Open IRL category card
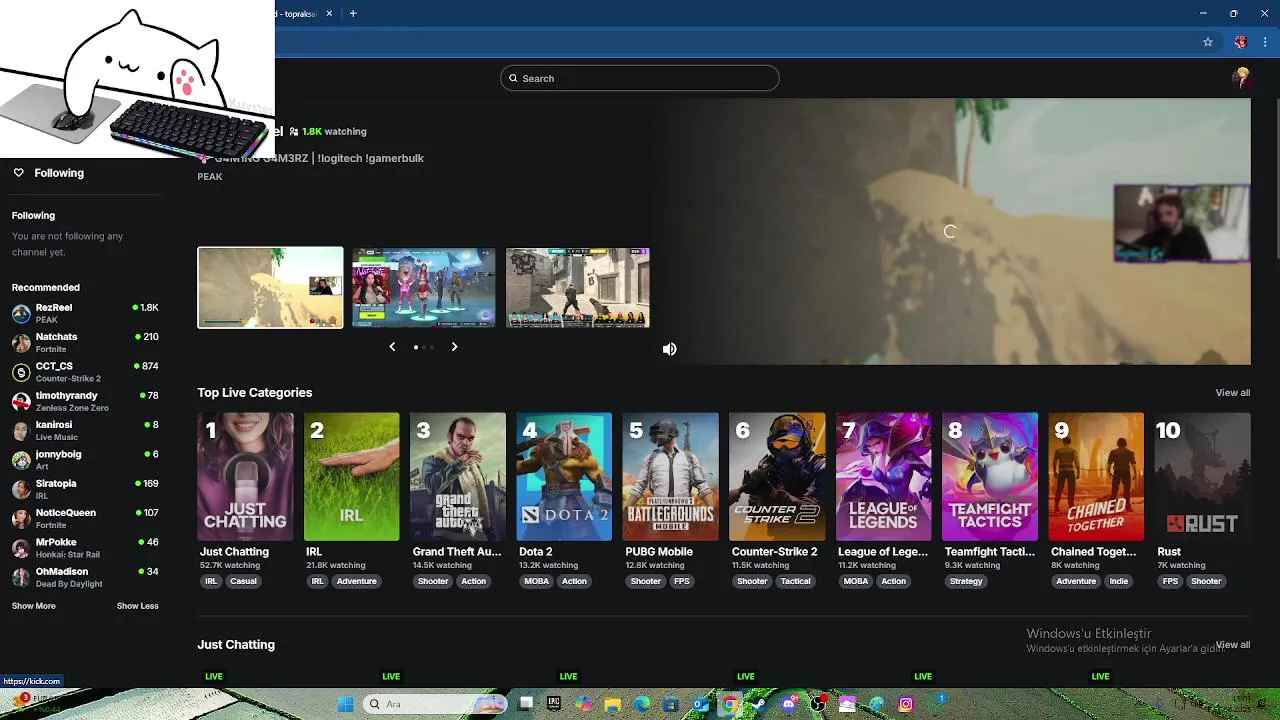 pos(351,476)
